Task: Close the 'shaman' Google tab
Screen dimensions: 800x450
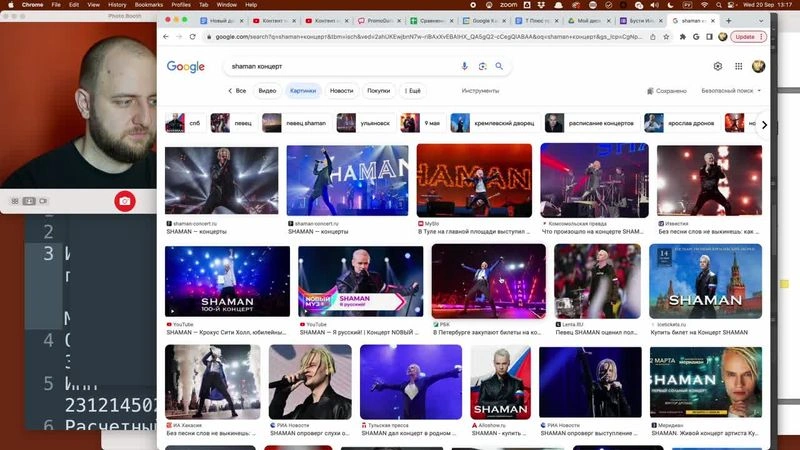Action: click(713, 21)
